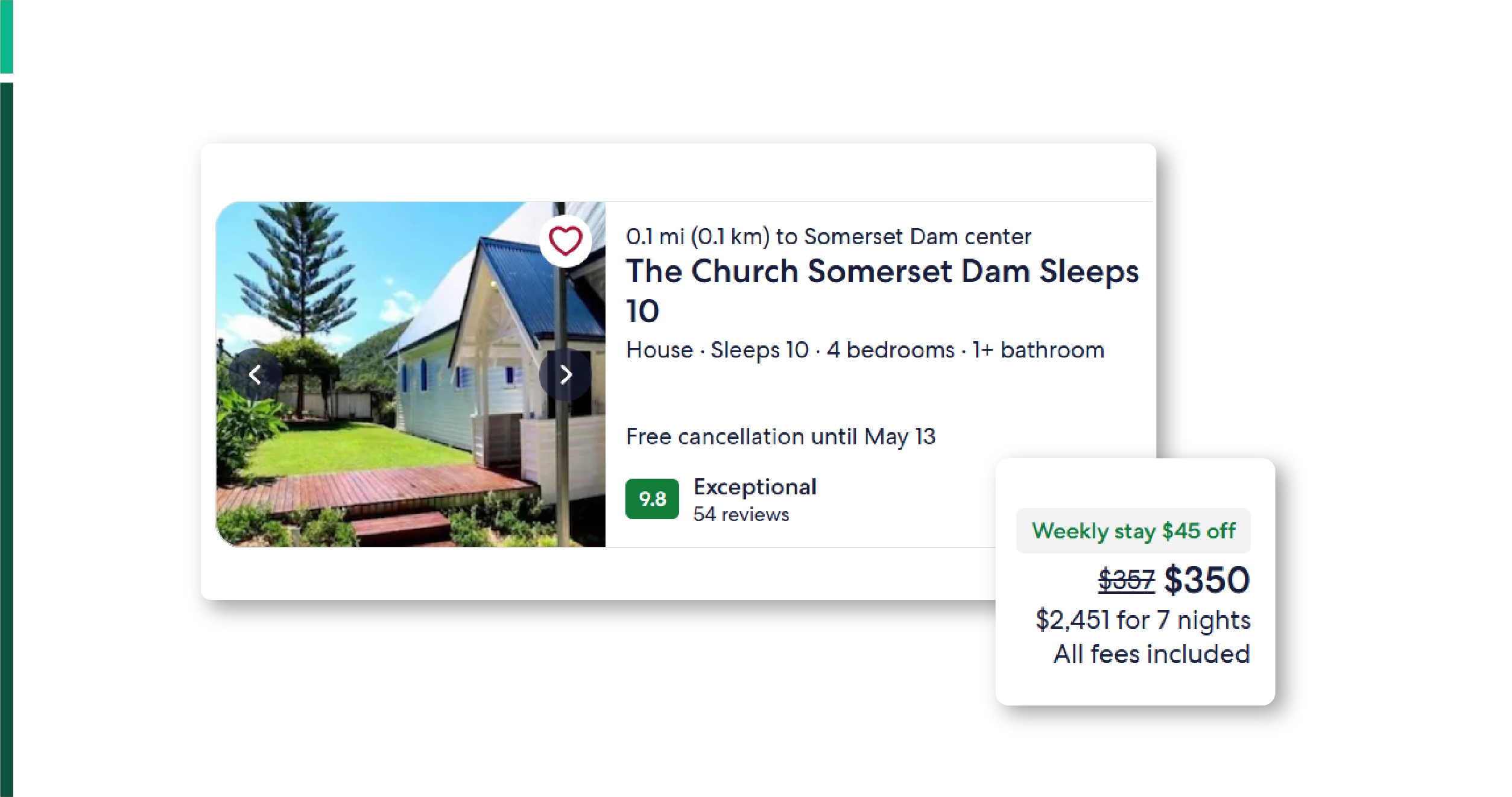Click Free cancellation until May 13 text

point(780,436)
